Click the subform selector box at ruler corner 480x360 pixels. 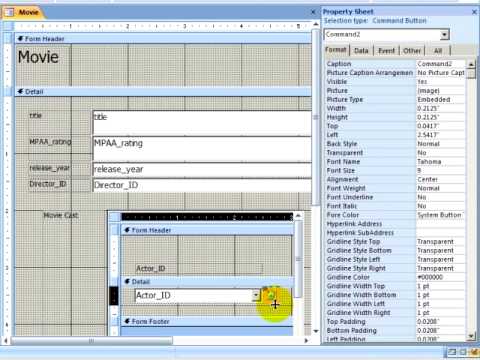coord(115,217)
